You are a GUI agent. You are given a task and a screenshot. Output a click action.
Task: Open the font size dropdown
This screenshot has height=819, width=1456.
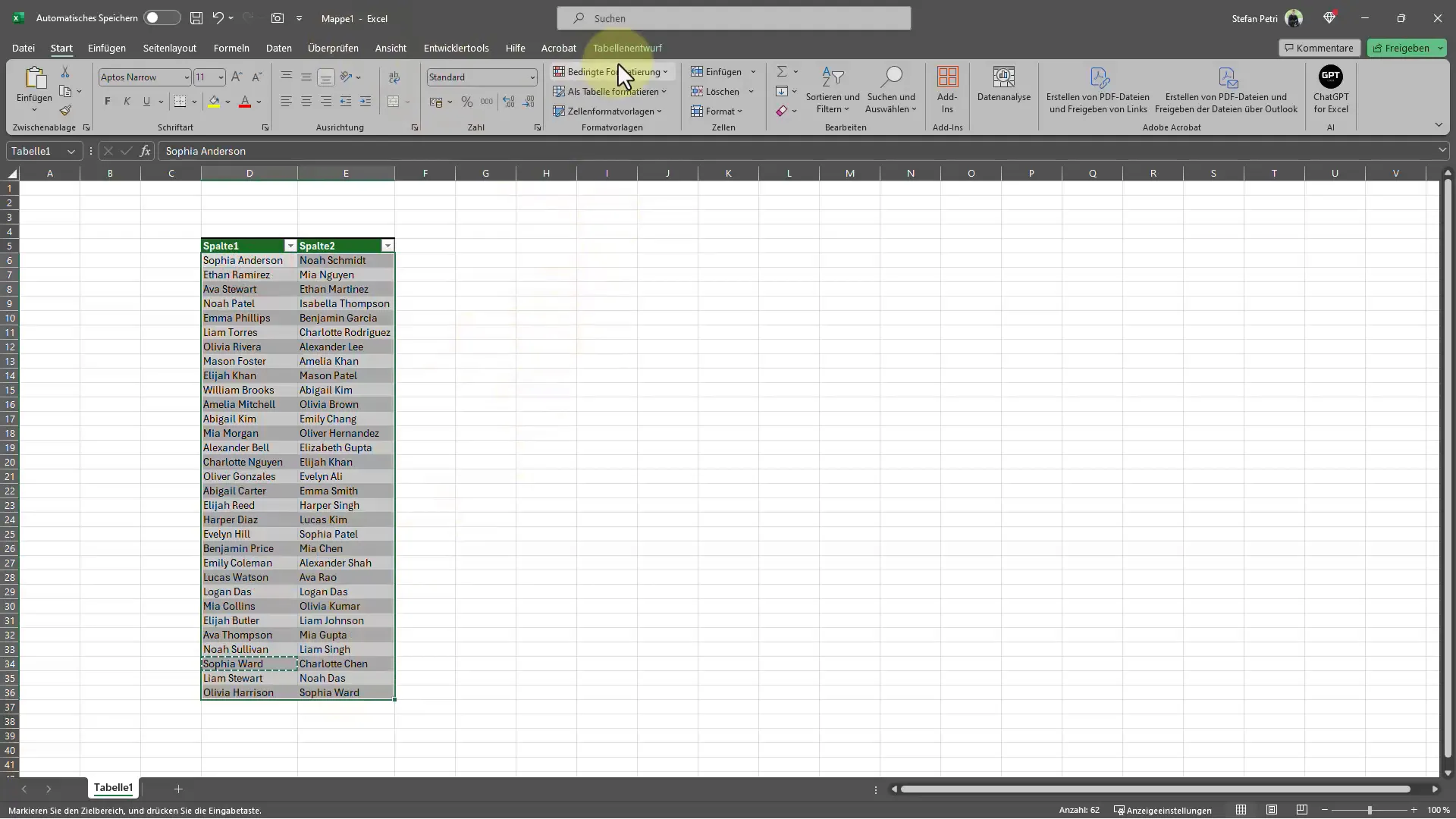coord(221,77)
